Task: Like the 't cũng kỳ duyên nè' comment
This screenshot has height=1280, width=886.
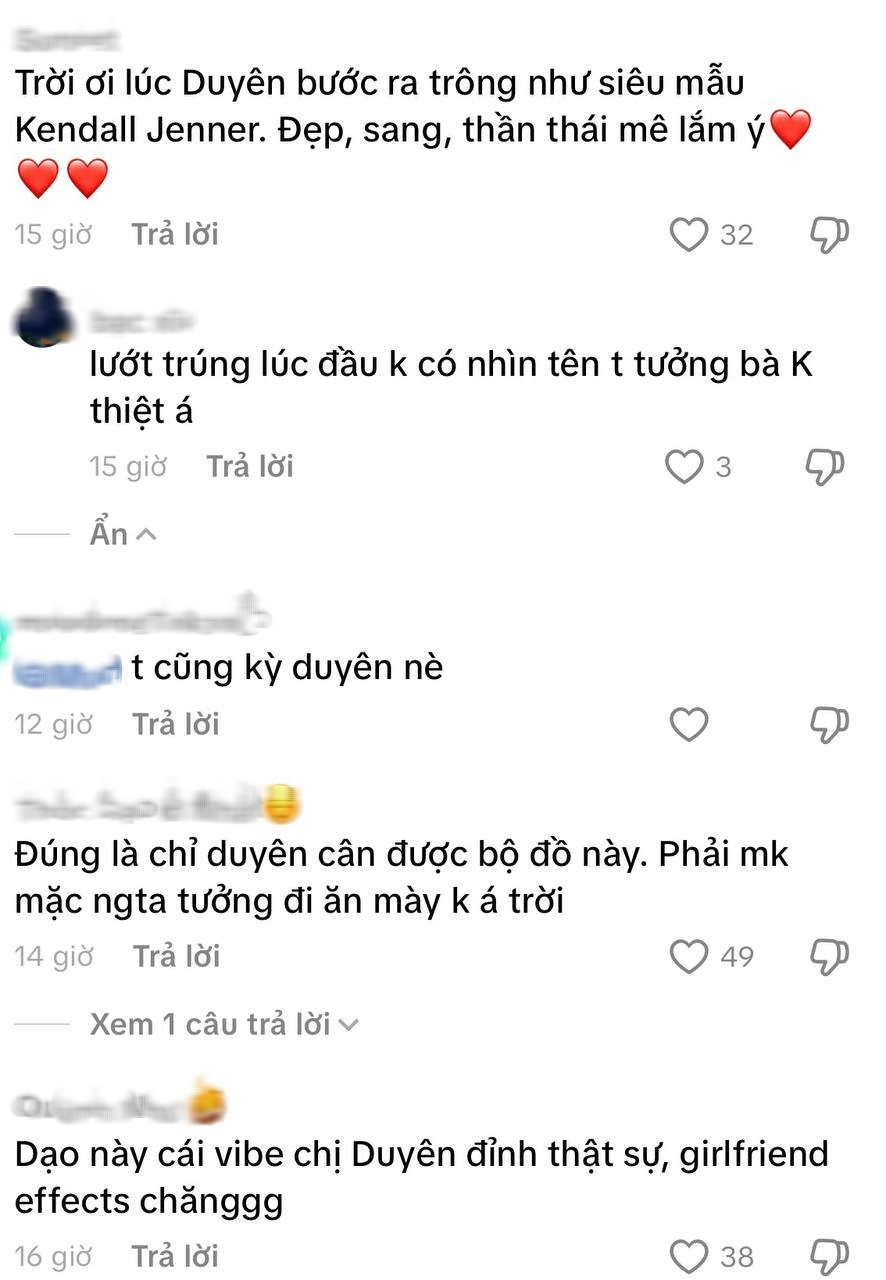Action: [688, 725]
